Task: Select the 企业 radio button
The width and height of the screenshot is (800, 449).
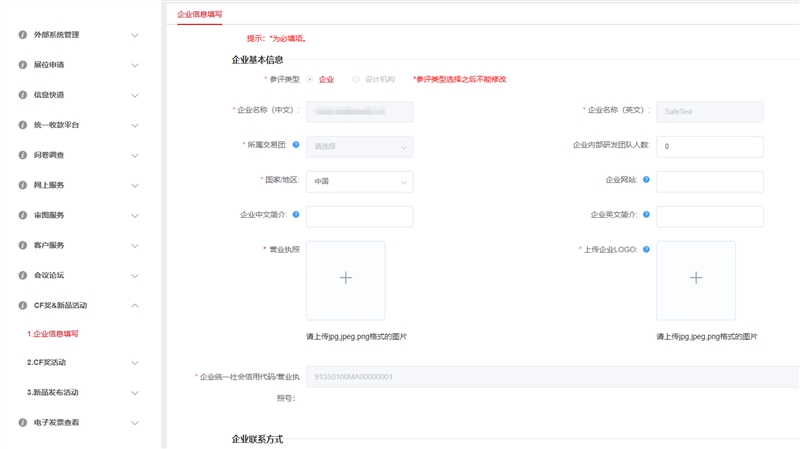Action: click(x=310, y=79)
